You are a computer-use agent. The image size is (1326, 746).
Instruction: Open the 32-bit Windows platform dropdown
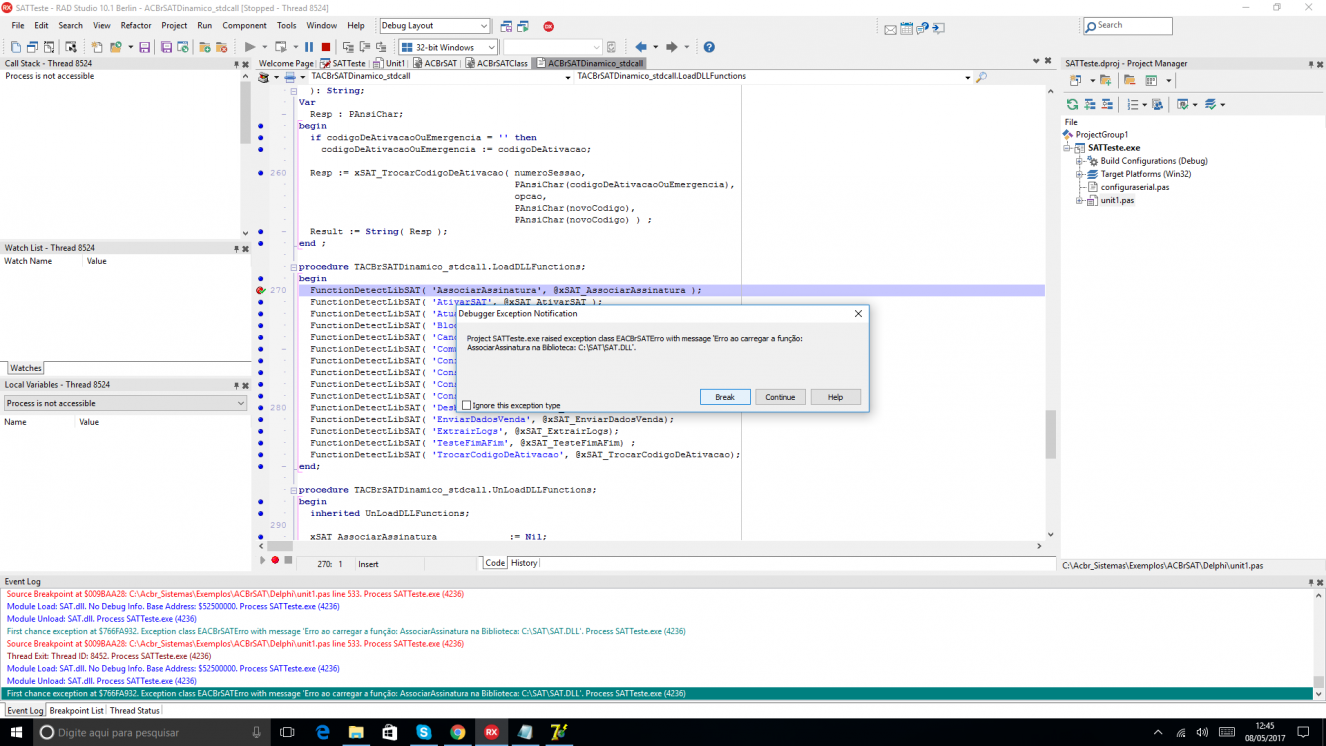tap(491, 47)
